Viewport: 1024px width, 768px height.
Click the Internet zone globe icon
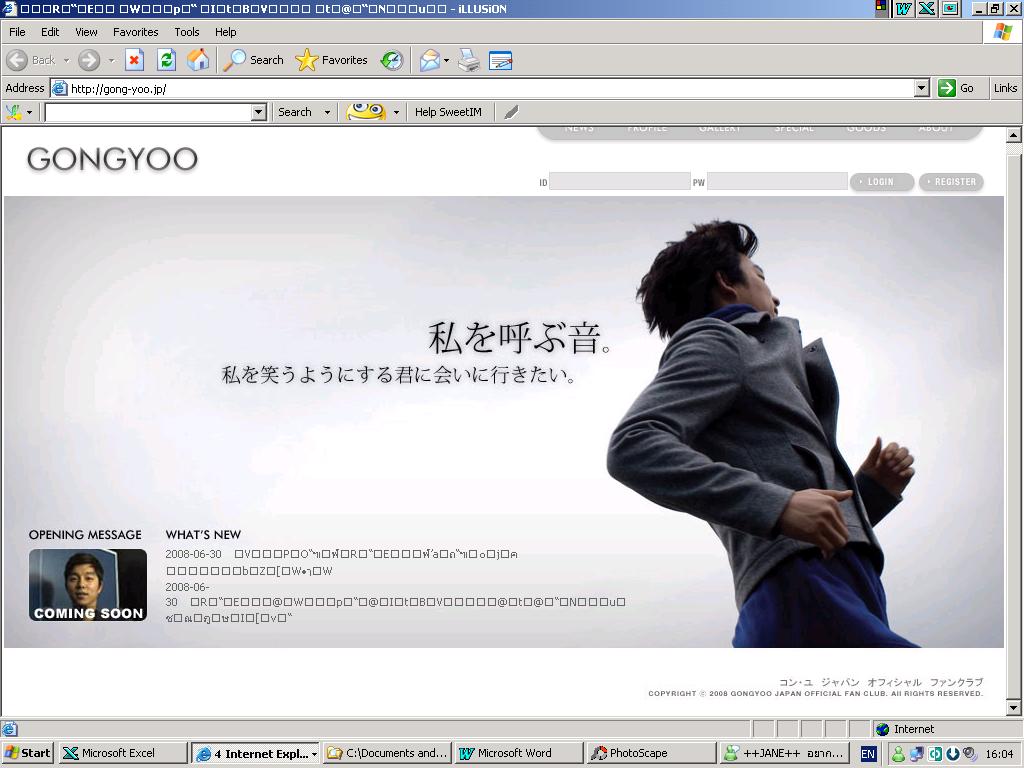pyautogui.click(x=882, y=729)
